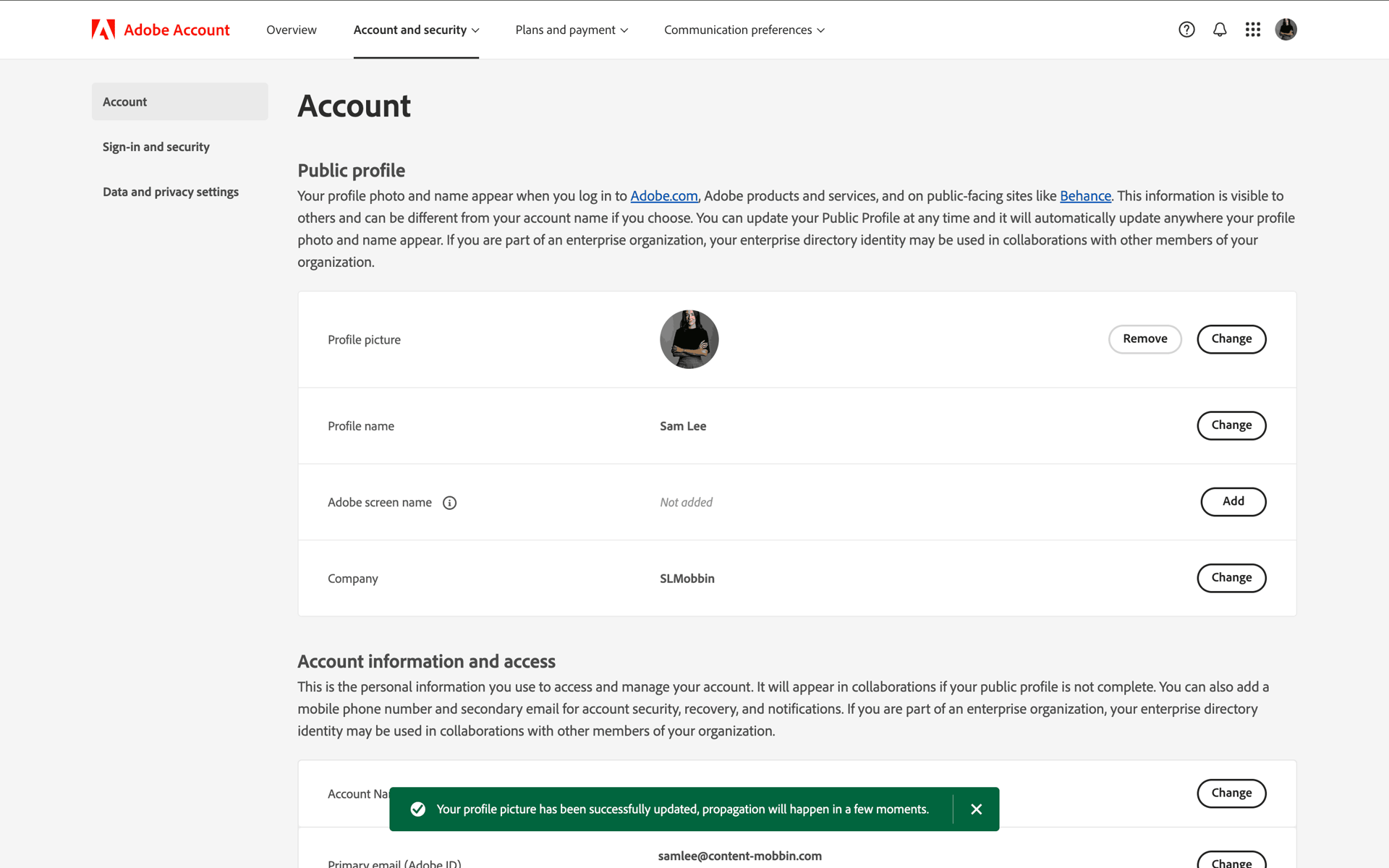This screenshot has width=1389, height=868.
Task: Click the 'Profile name' row label
Action: [360, 426]
